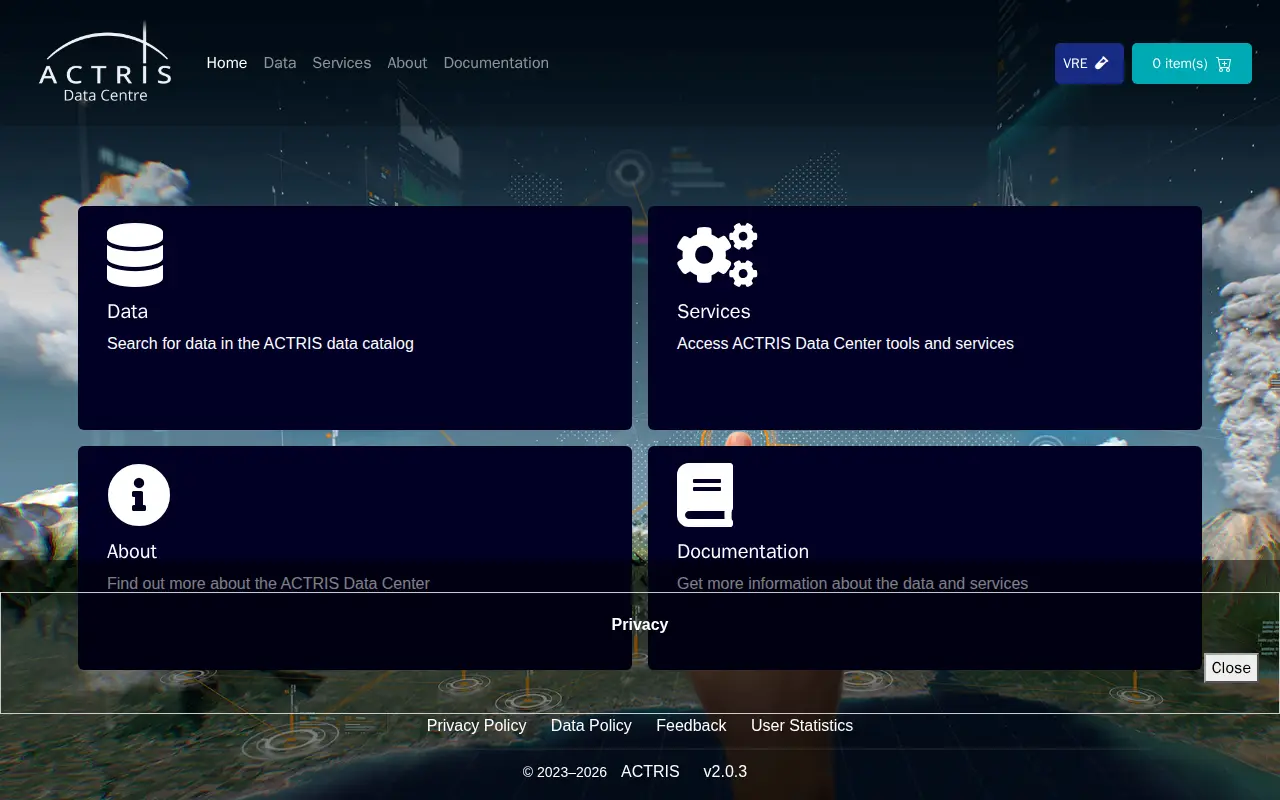The height and width of the screenshot is (800, 1280).
Task: Open the Privacy Policy footer link
Action: (476, 725)
